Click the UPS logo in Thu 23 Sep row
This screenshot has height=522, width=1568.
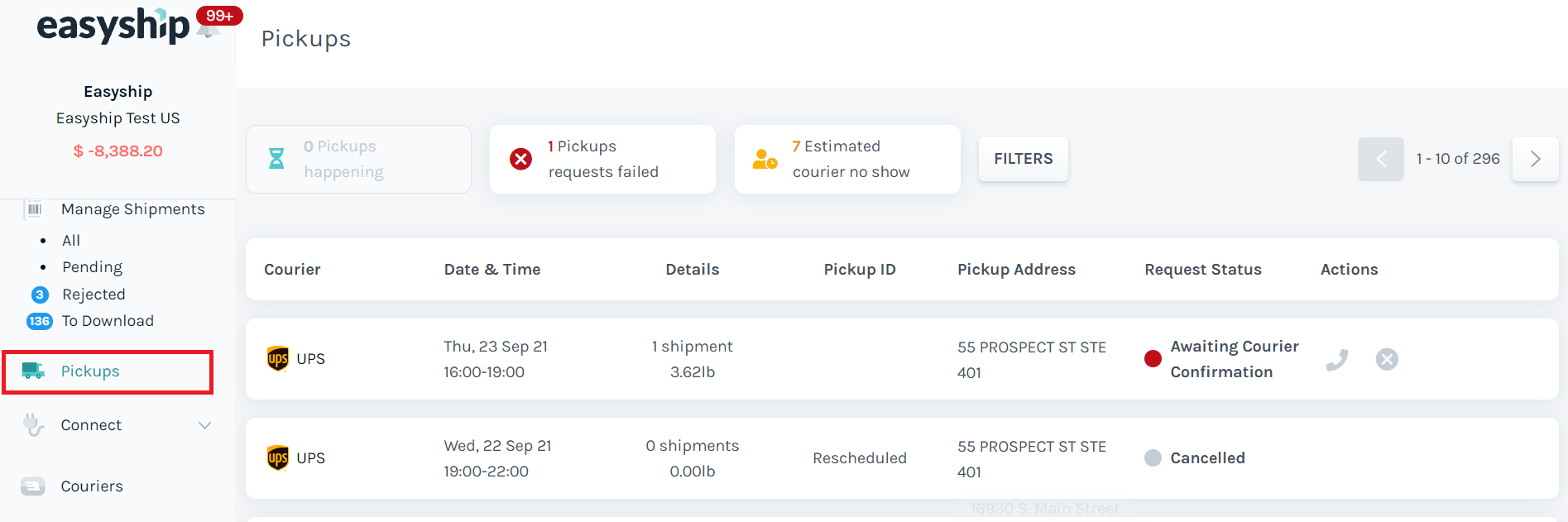pyautogui.click(x=278, y=358)
